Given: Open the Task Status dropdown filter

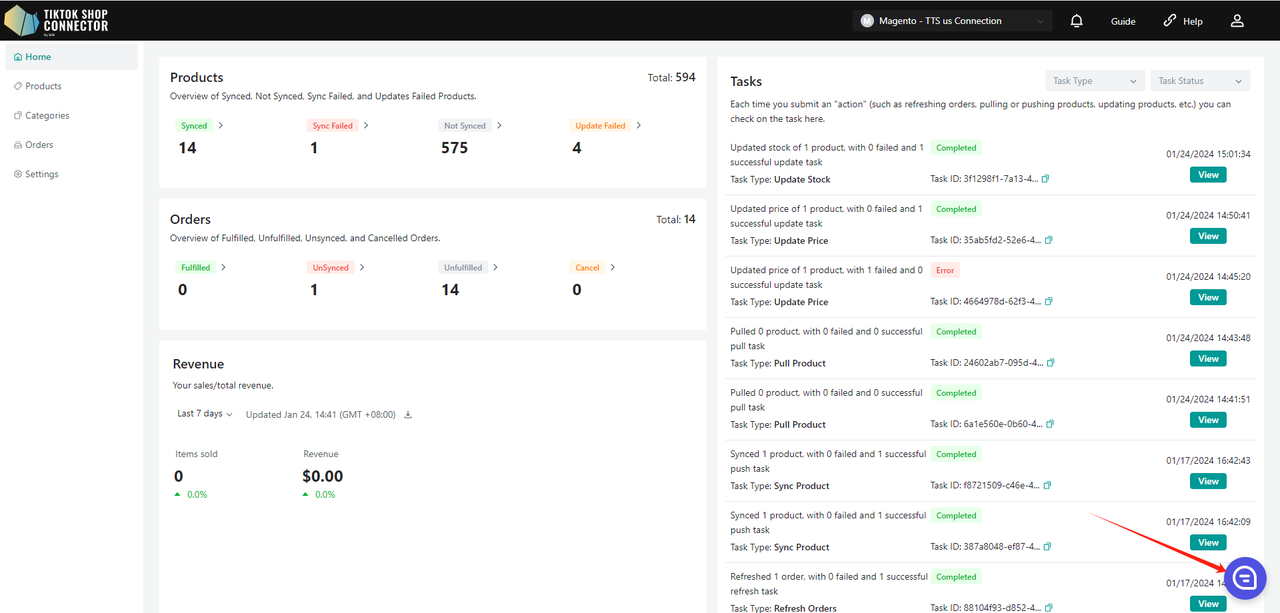Looking at the screenshot, I should (1200, 81).
